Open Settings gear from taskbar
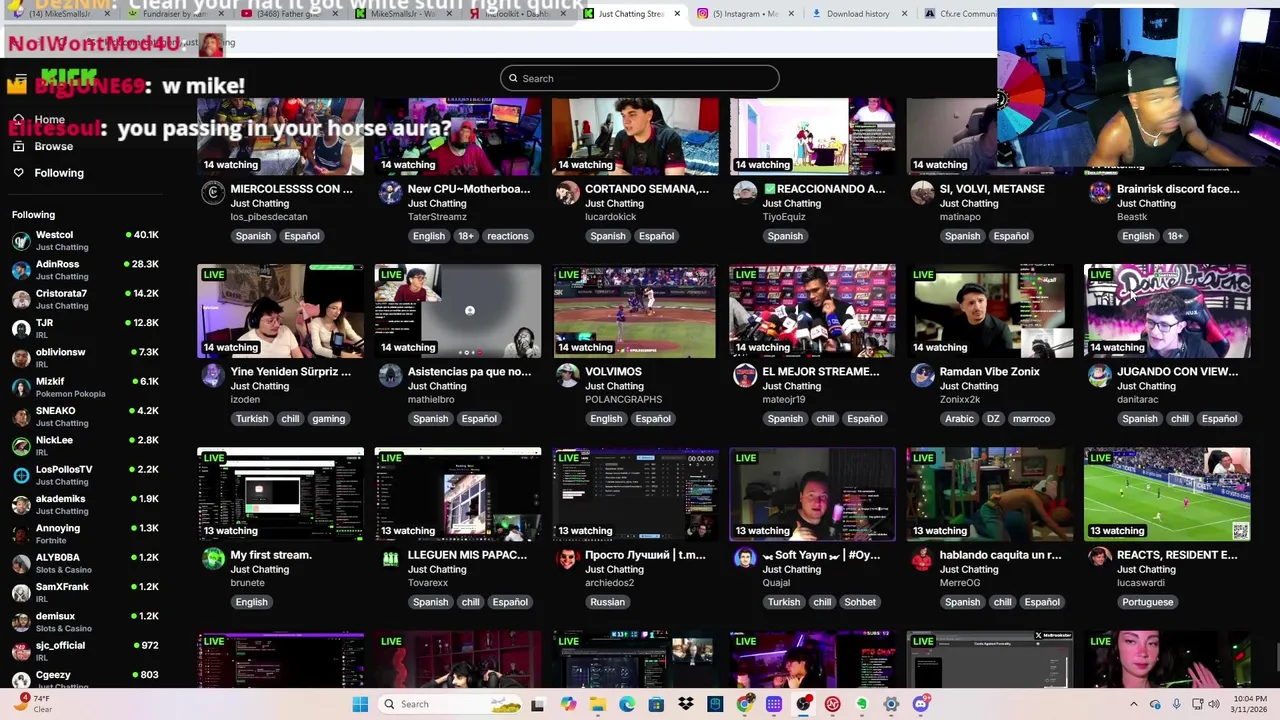 click(891, 704)
